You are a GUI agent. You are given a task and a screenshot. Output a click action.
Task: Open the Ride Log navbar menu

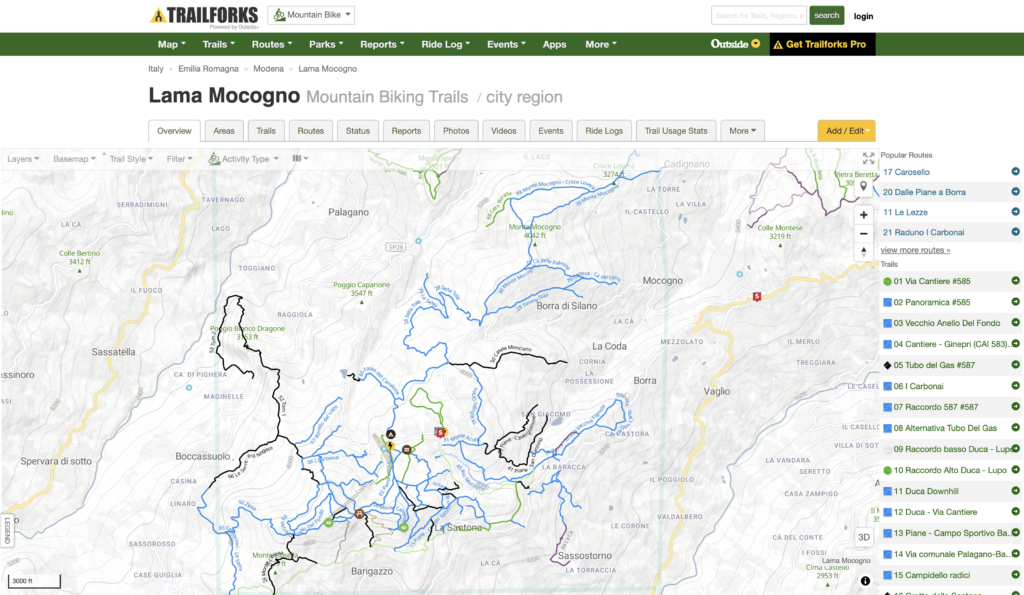(x=445, y=44)
